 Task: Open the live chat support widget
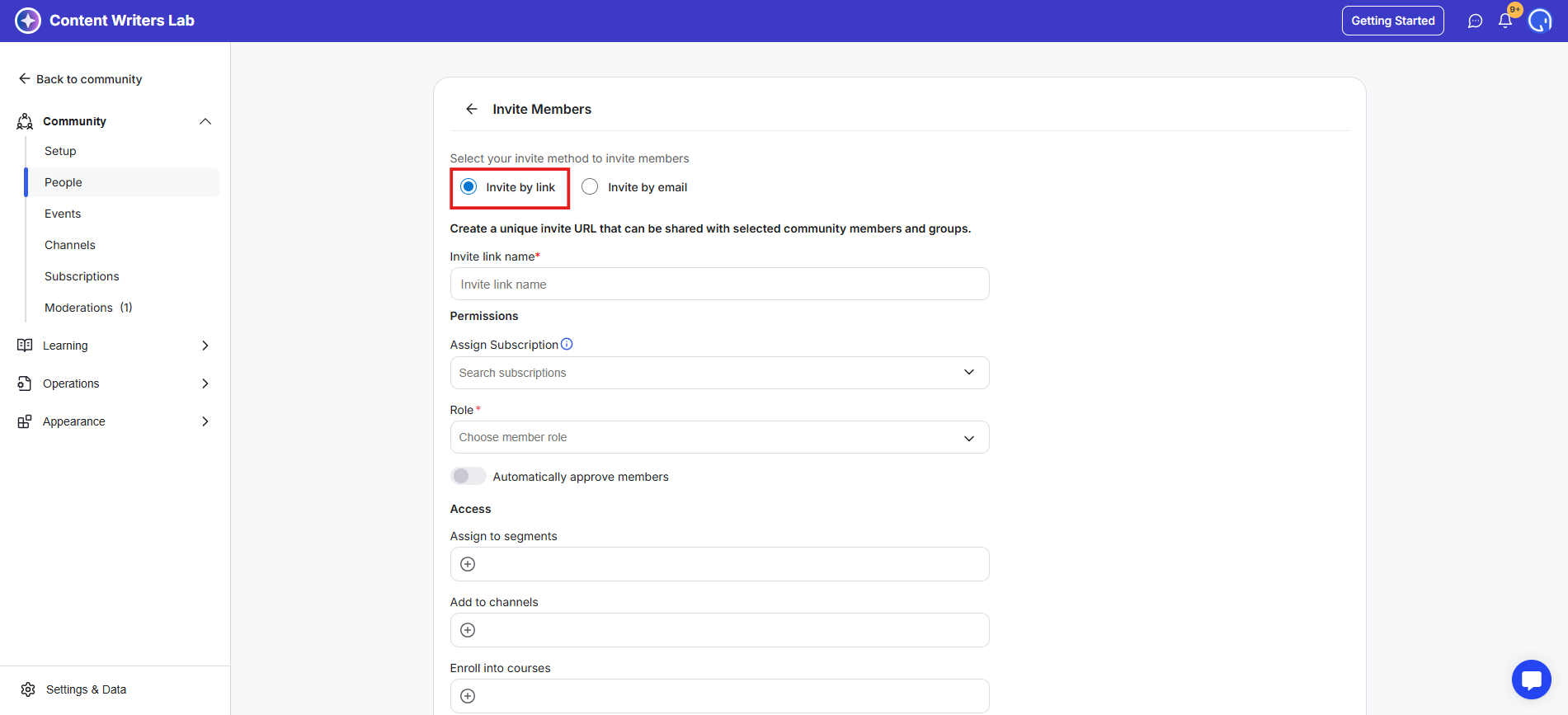[x=1531, y=680]
